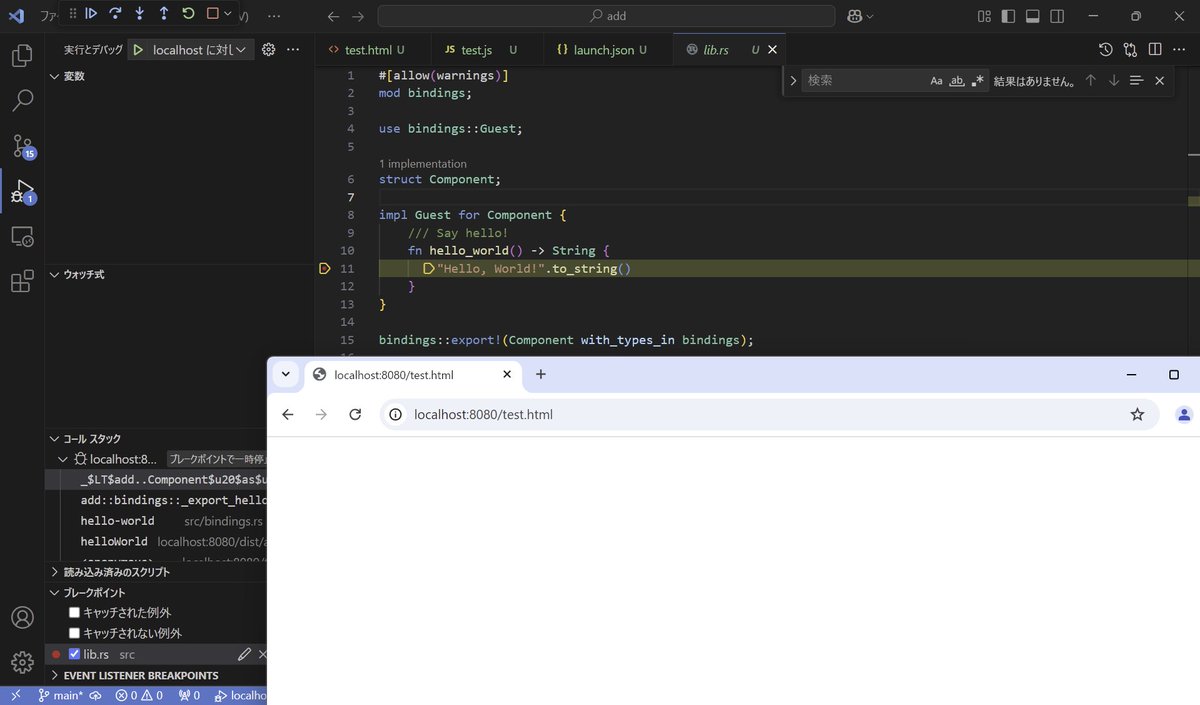Screen dimensions: 1200x705
Task: Toggle secondary side bar visibility
Action: click(1057, 16)
